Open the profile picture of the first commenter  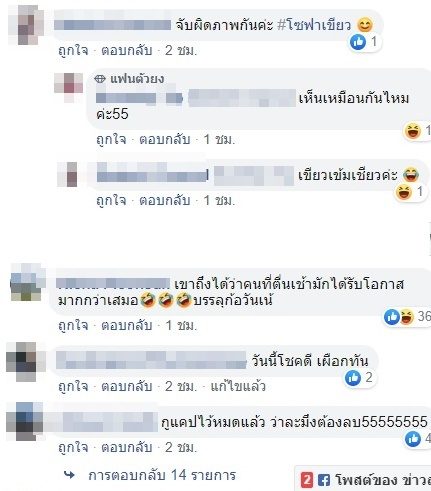tap(26, 25)
